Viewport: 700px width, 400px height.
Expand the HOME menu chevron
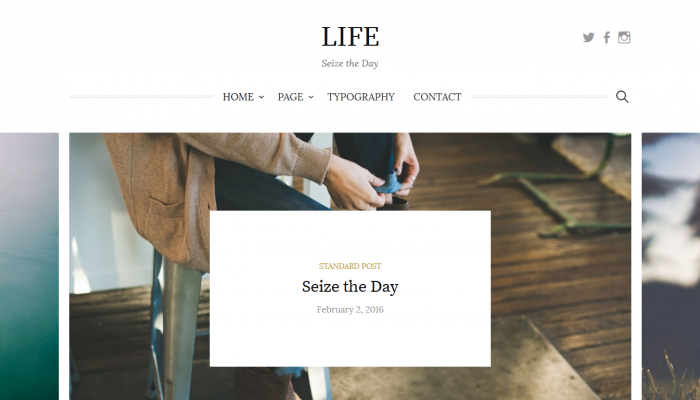tap(262, 97)
